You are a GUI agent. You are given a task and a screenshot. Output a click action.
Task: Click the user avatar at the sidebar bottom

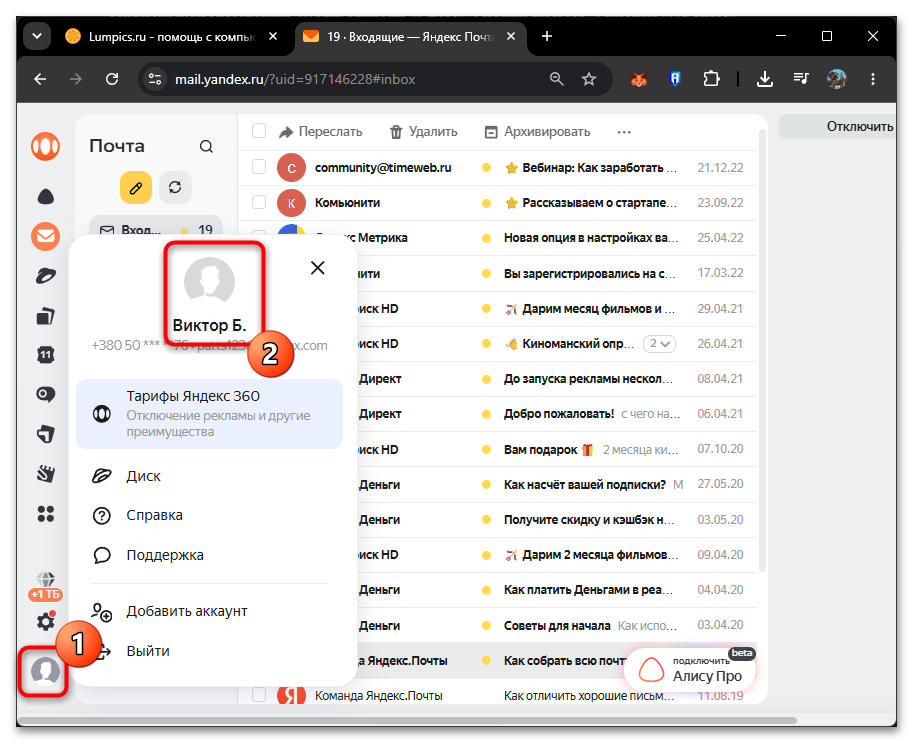[x=45, y=671]
